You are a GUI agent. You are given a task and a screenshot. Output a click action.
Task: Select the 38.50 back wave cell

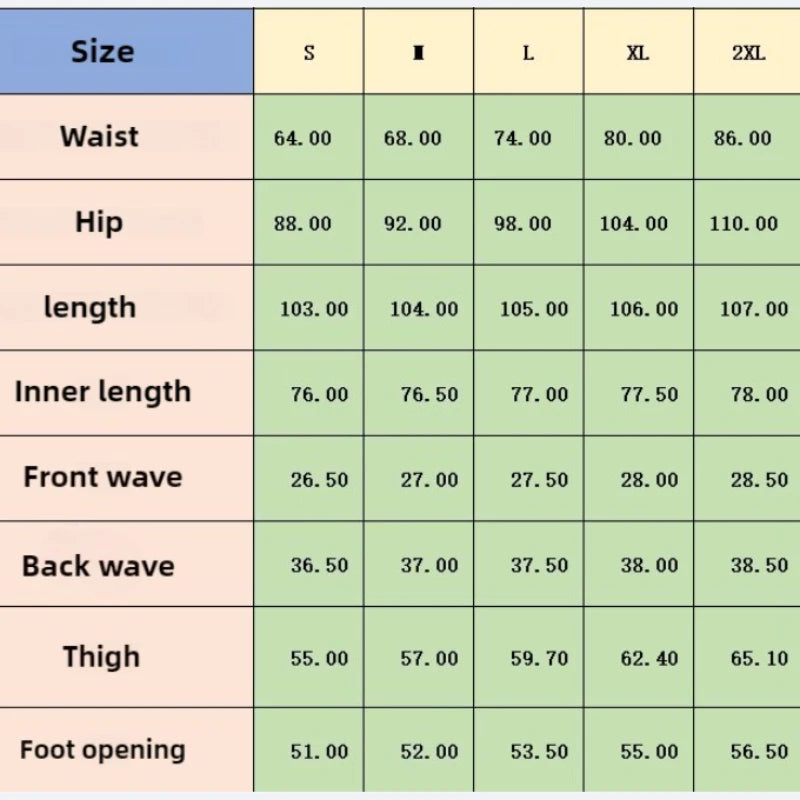point(759,565)
